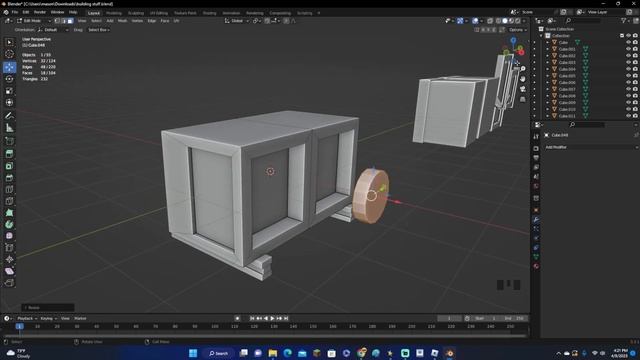Screen dimensions: 640x360
Task: Switch to wireframe viewport shading
Action: [x=498, y=21]
